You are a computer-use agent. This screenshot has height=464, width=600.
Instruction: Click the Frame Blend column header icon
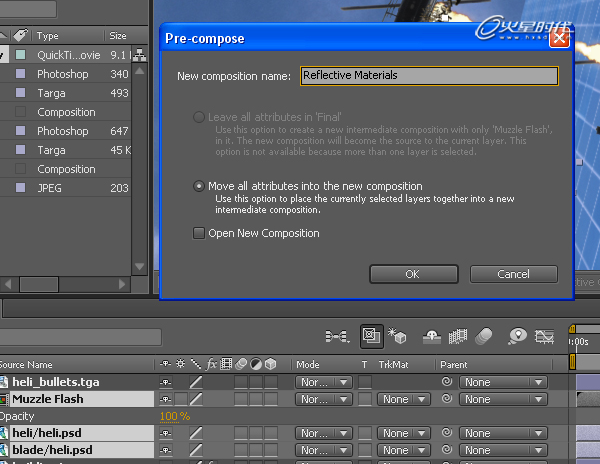coord(226,364)
